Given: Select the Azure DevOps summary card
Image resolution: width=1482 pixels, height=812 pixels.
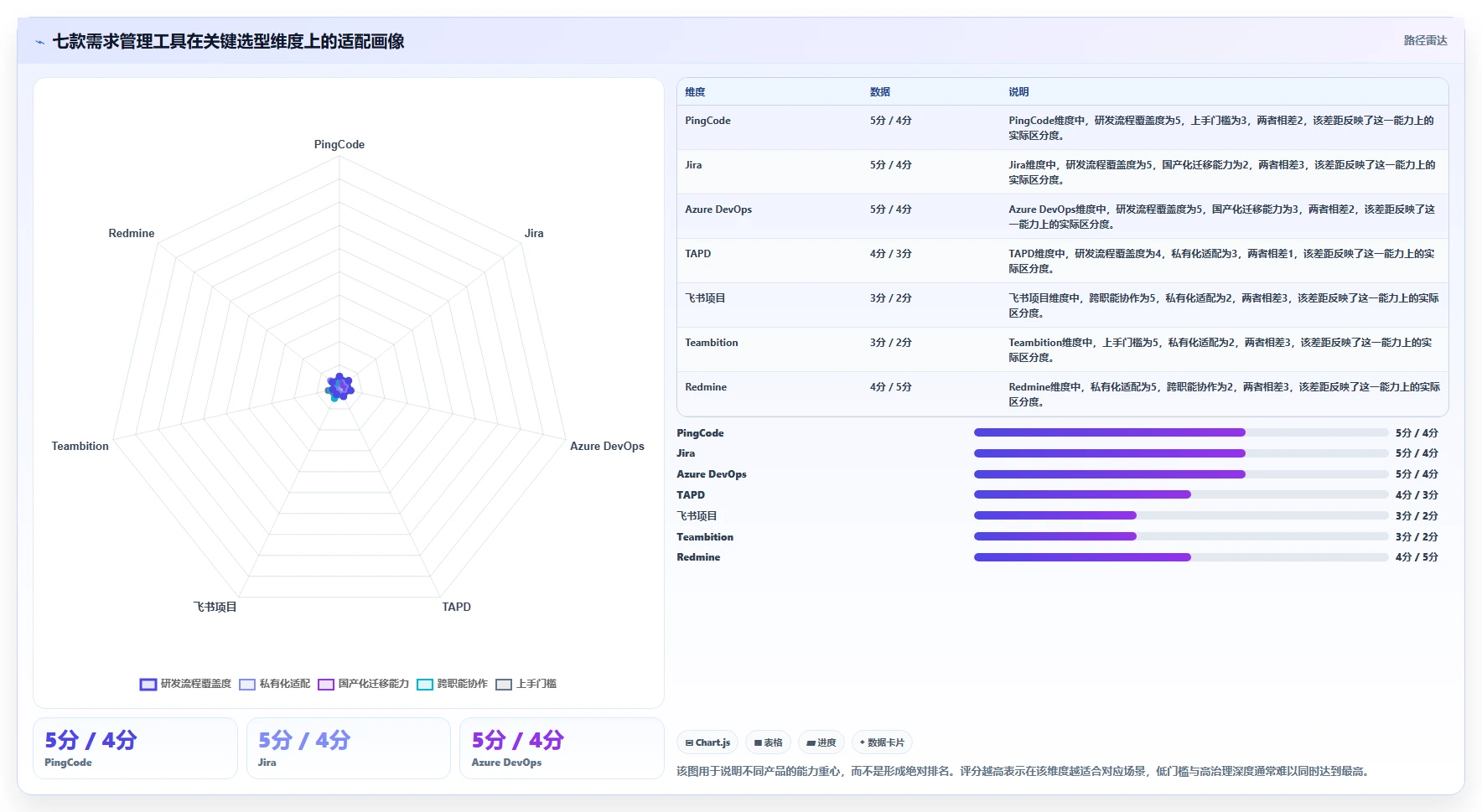Looking at the screenshot, I should pyautogui.click(x=562, y=748).
